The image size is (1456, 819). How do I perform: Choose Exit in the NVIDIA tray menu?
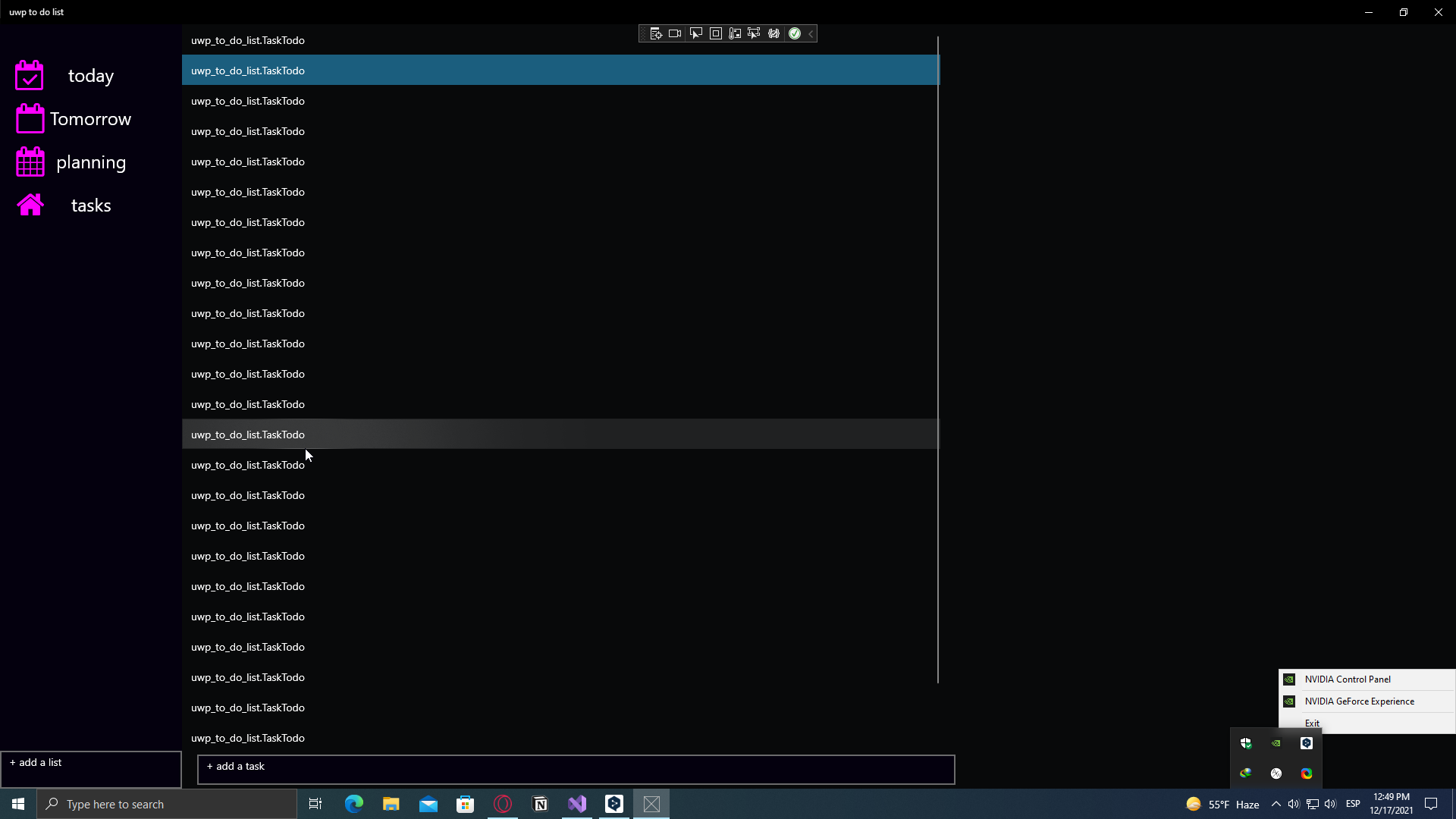1312,723
